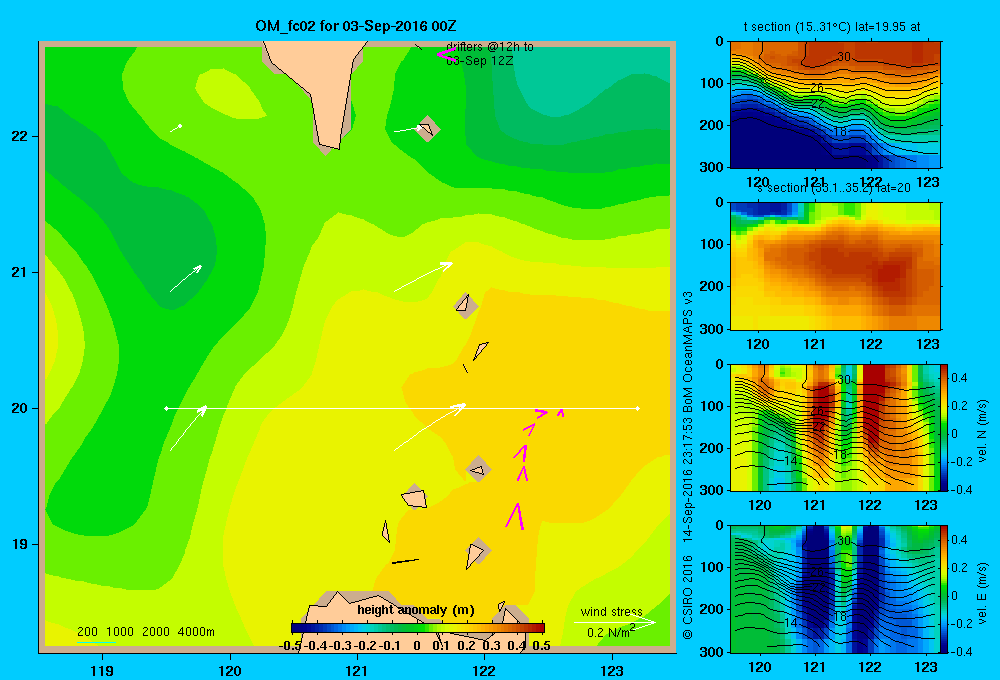The height and width of the screenshot is (680, 1000).
Task: Click the 'vel. N (m/s)' axis label
Action: 983,431
